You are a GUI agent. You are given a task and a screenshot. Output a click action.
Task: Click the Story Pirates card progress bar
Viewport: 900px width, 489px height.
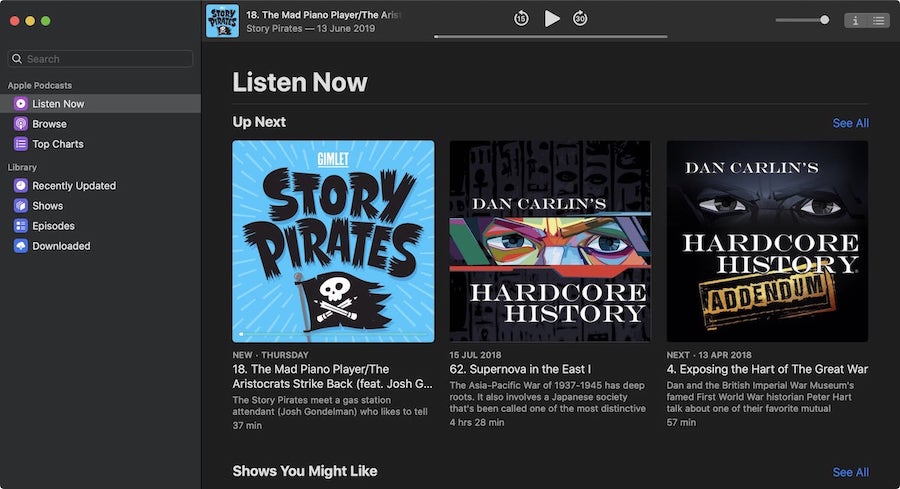333,333
